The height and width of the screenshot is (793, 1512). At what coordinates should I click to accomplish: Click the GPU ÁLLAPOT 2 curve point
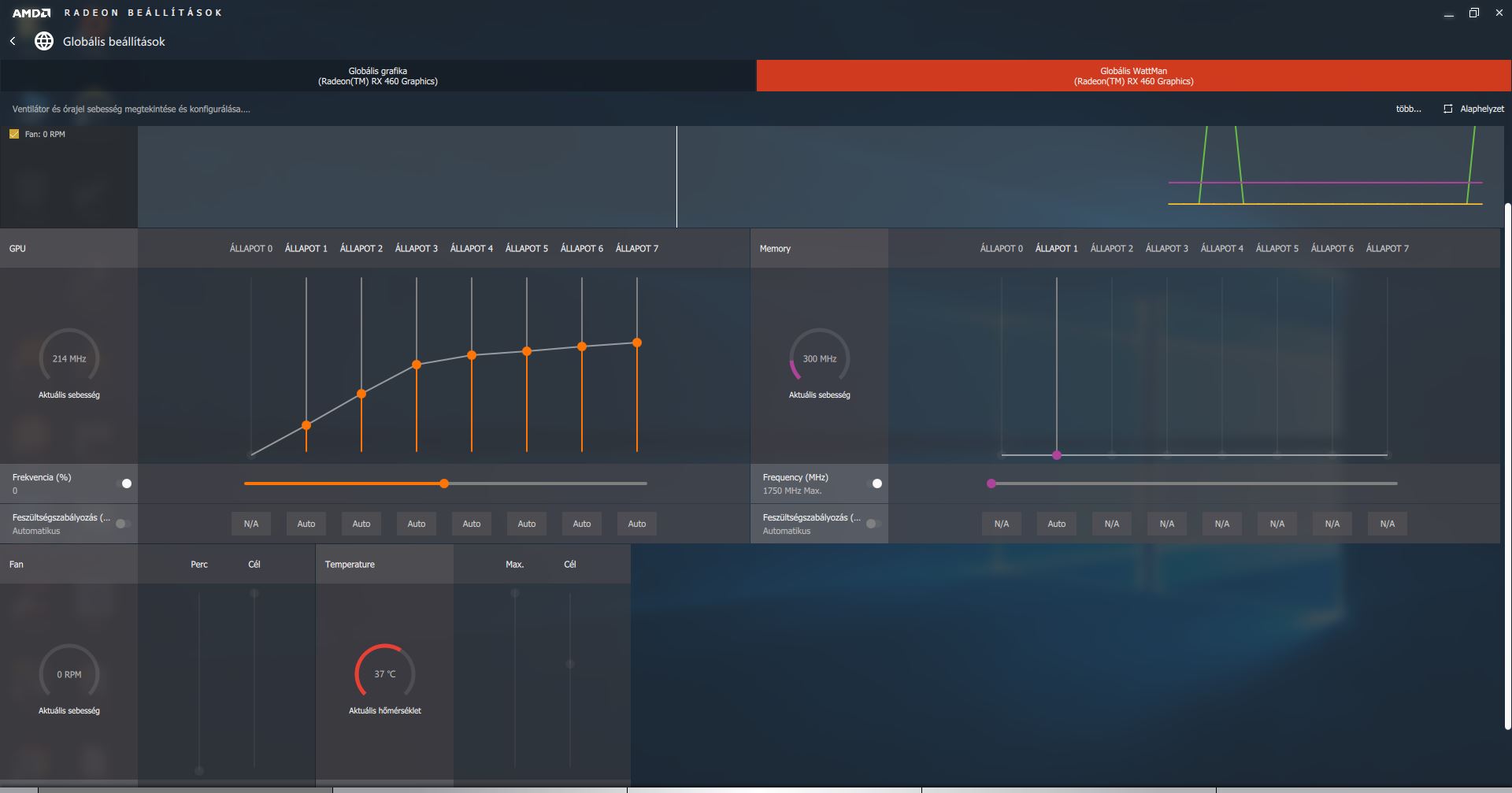(361, 394)
